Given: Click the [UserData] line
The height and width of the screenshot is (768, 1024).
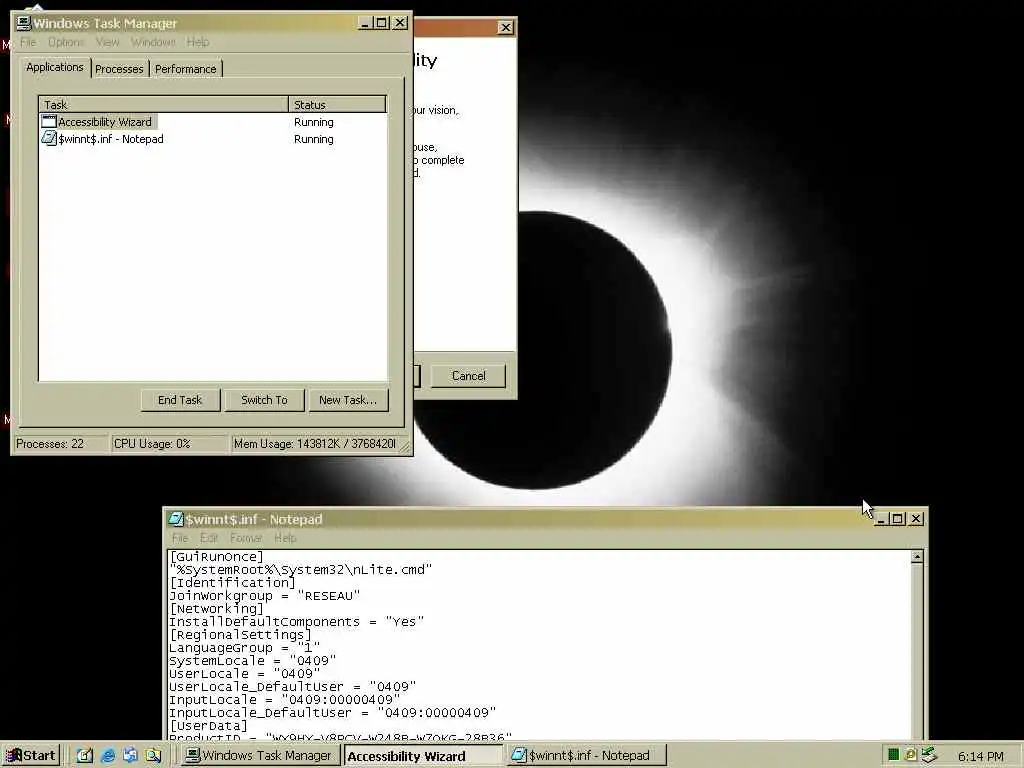Looking at the screenshot, I should point(208,726).
